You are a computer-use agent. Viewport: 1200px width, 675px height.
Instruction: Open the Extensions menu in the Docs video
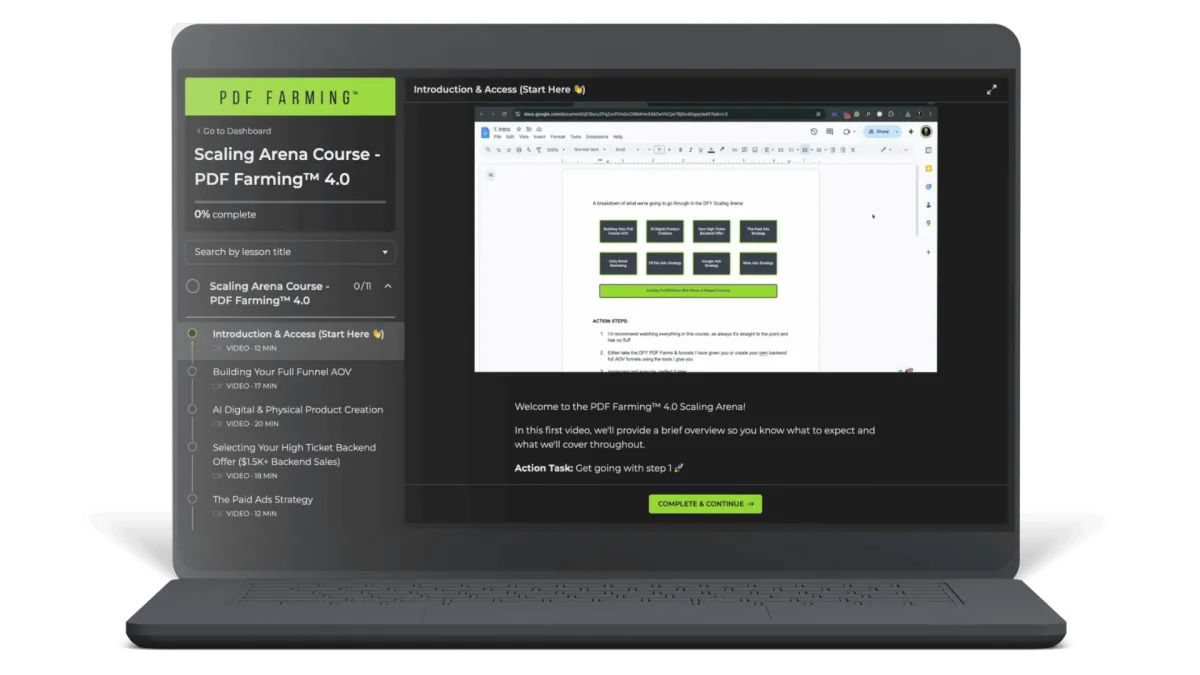597,137
